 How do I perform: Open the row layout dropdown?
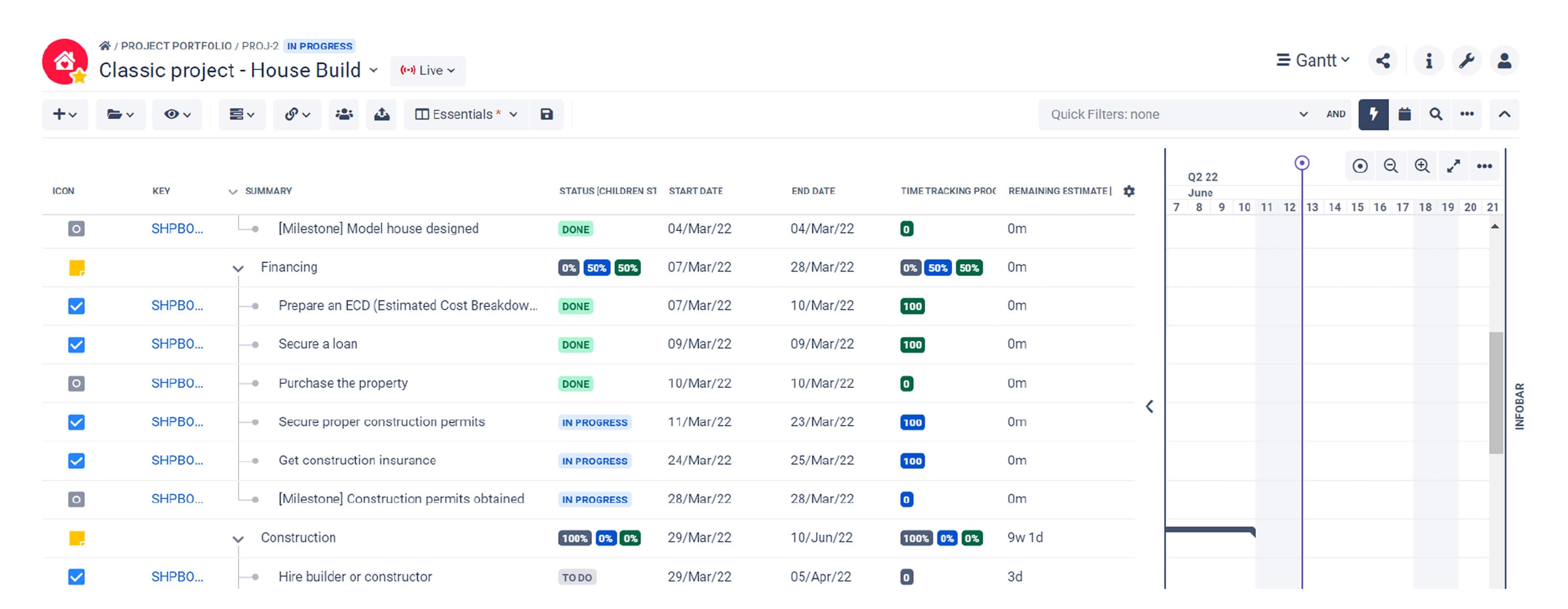tap(242, 114)
